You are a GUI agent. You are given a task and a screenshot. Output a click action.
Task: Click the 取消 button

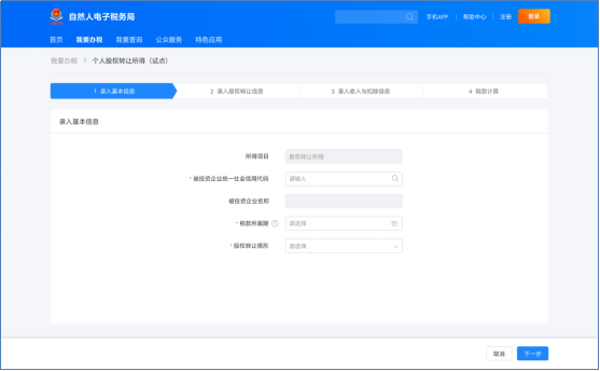coord(499,354)
